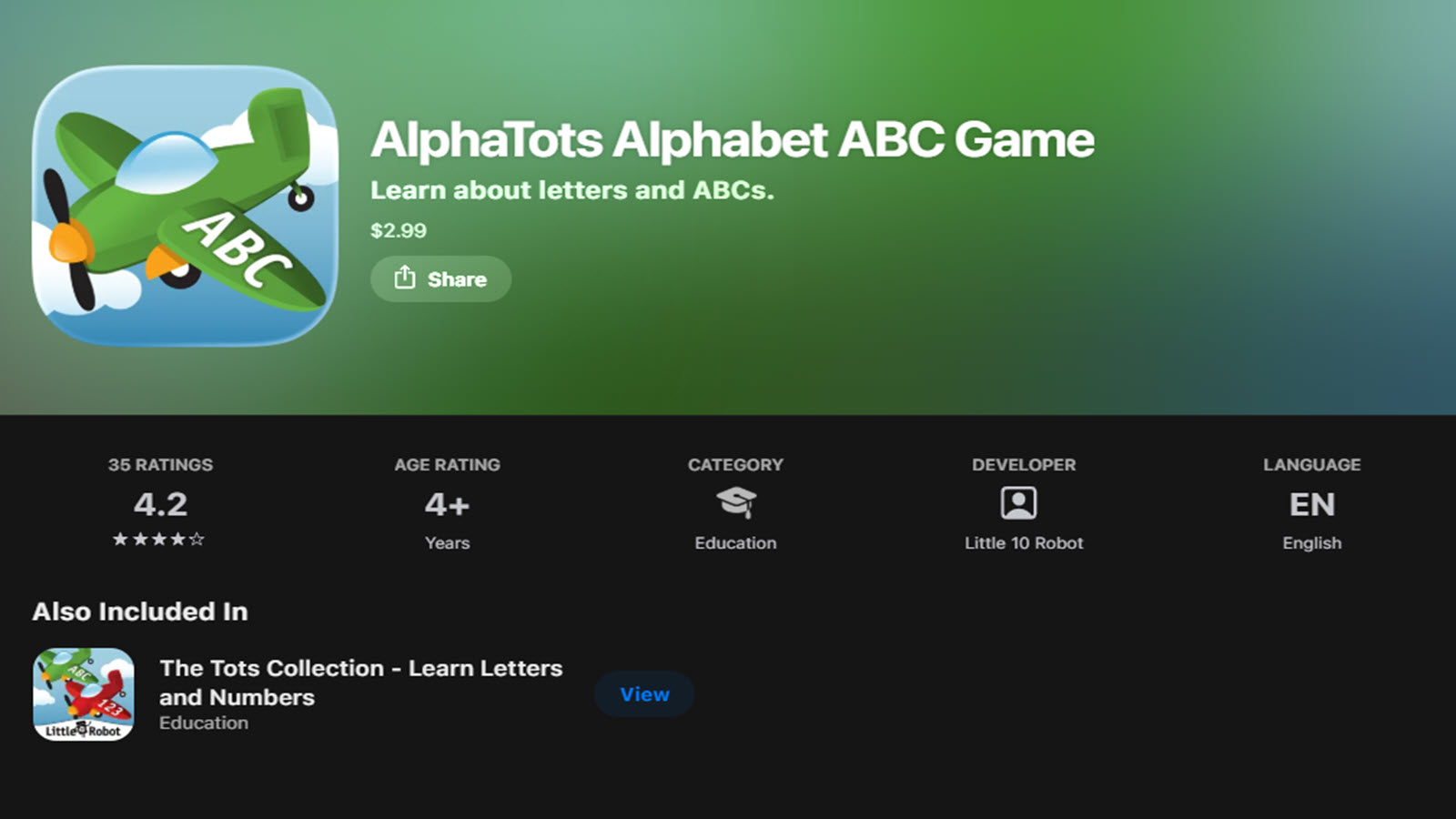Open The Tots Collection bundle title
The height and width of the screenshot is (819, 1456).
(361, 682)
